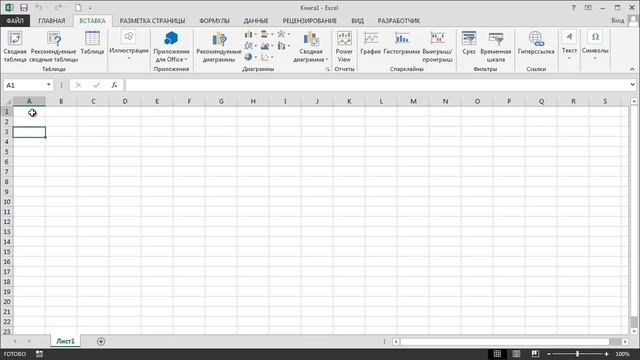This screenshot has width=640, height=360.
Task: Open the radar/stock chart dropdown
Action: 283,35
